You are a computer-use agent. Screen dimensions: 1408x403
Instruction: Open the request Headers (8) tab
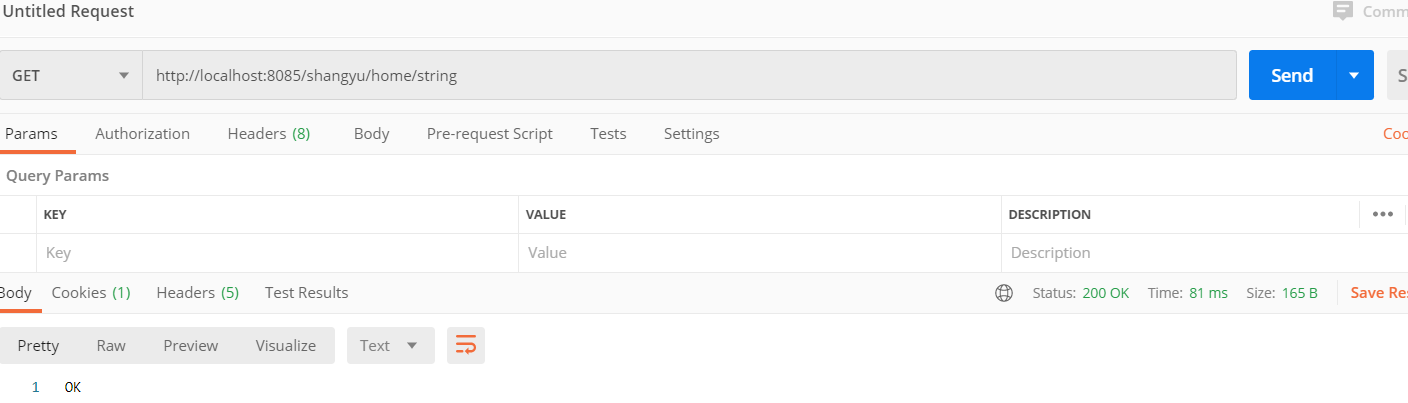[268, 134]
